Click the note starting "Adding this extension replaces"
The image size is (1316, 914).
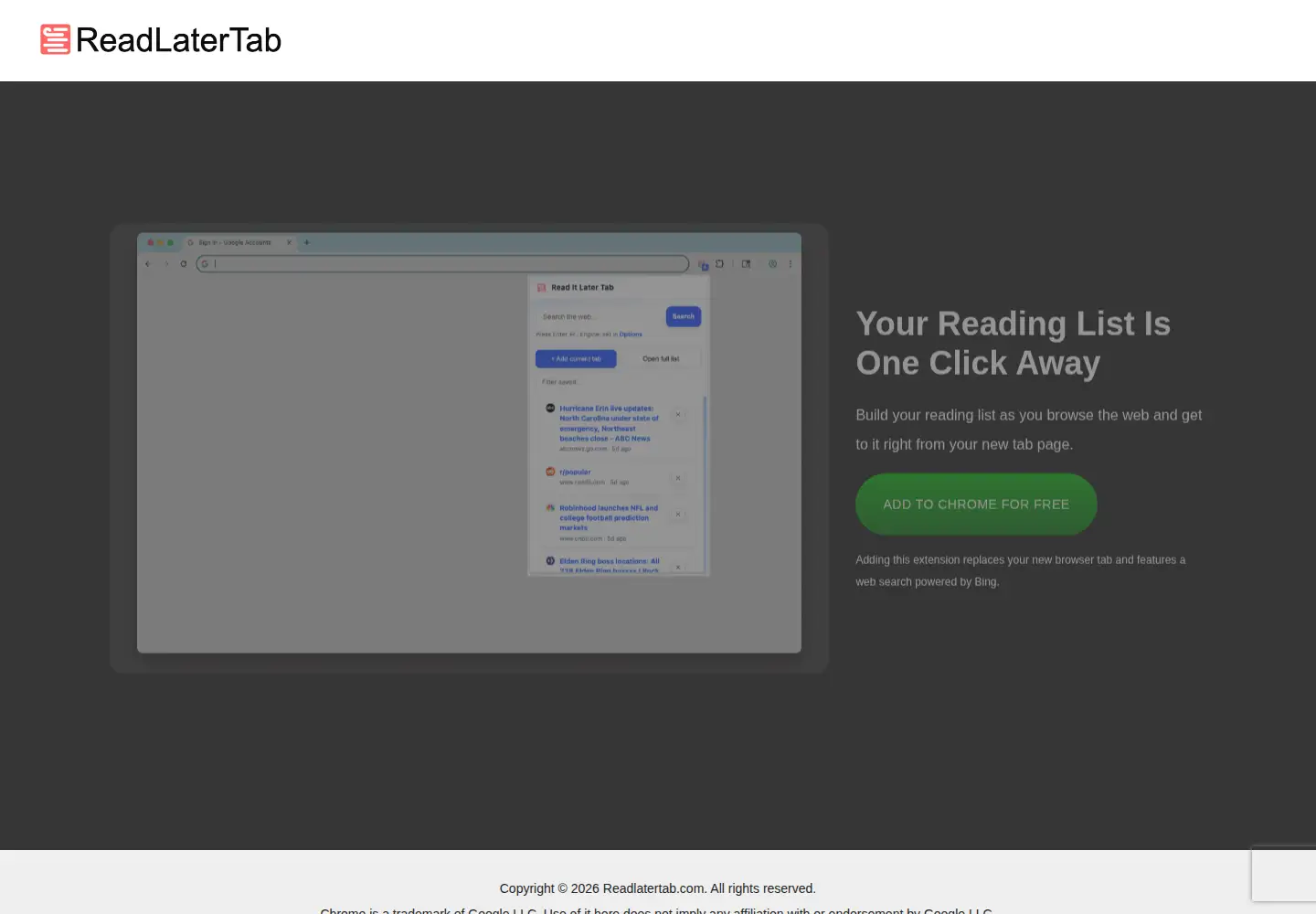click(x=1021, y=570)
